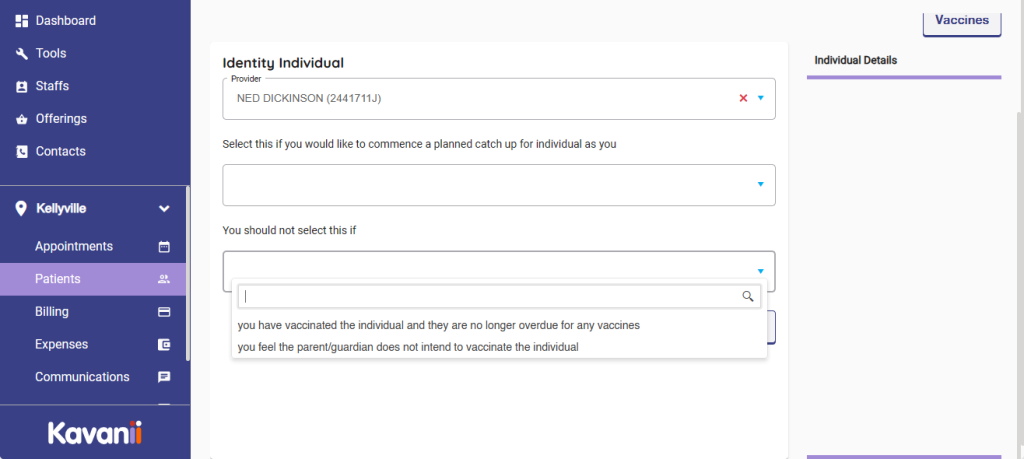The height and width of the screenshot is (459, 1024).
Task: Click the Contacts phone icon
Action: [x=21, y=152]
